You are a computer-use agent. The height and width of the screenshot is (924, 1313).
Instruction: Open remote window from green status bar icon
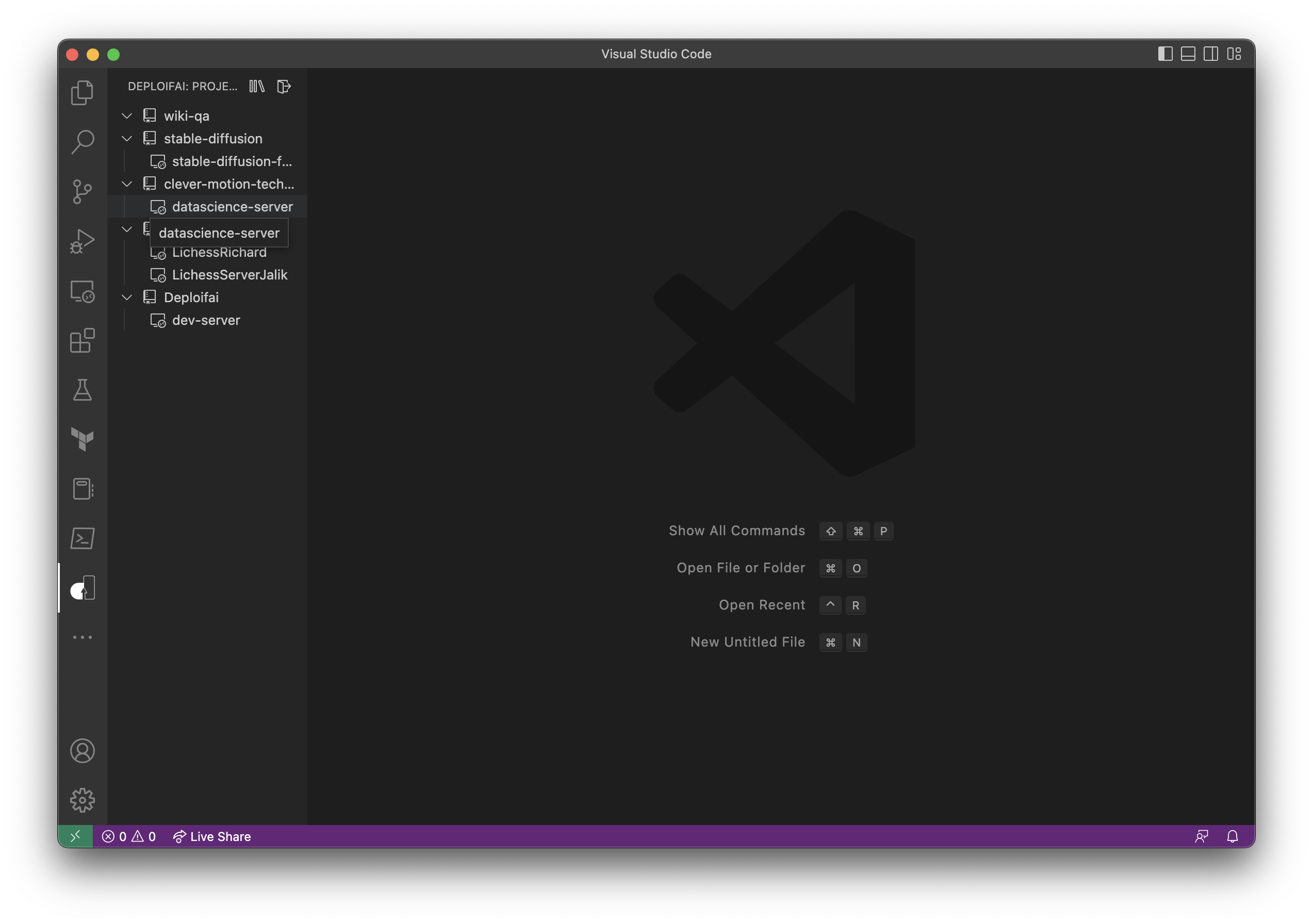tap(75, 836)
